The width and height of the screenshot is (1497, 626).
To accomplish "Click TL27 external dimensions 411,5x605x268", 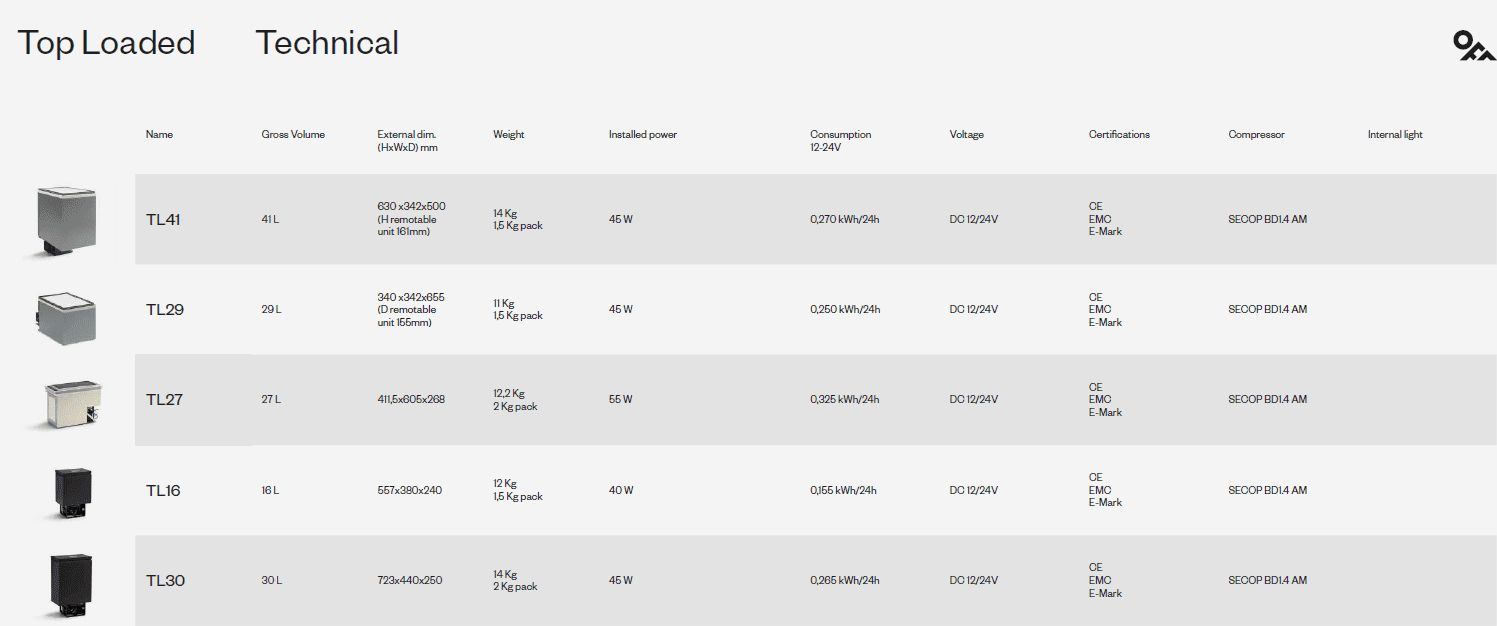I will (x=411, y=399).
